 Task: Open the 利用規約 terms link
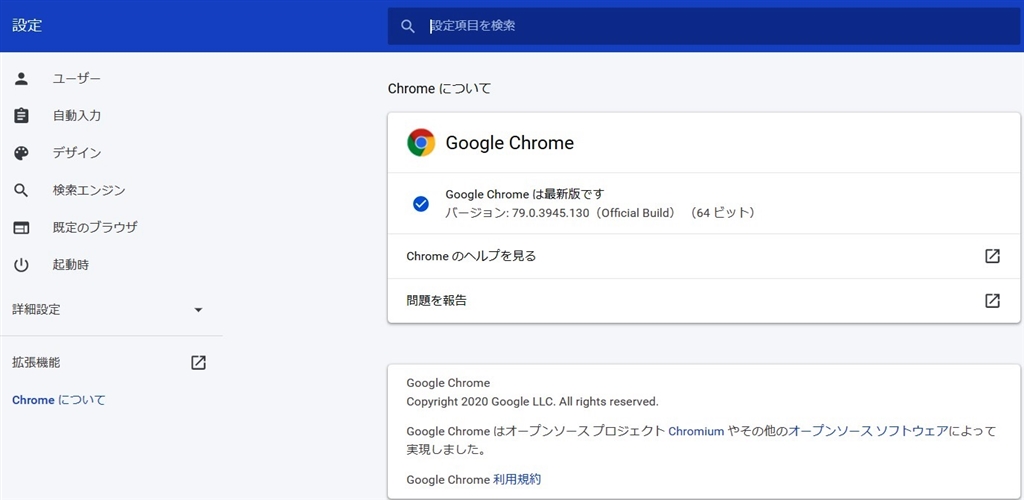517,480
